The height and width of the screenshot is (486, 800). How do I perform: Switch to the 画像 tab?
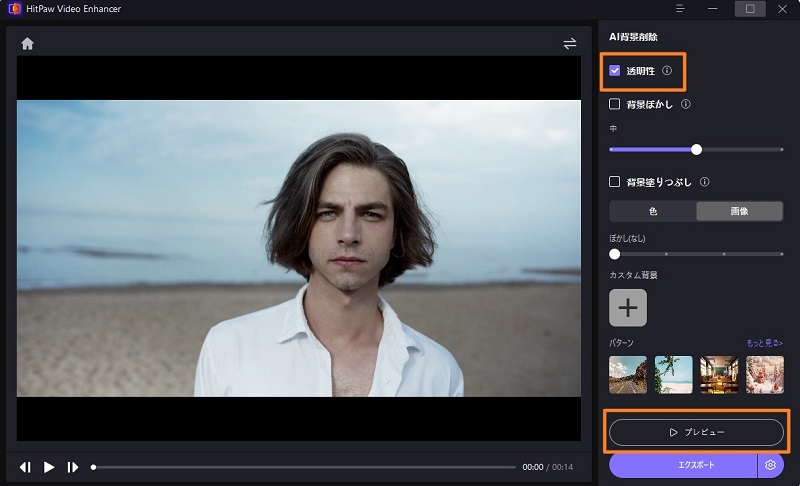pyautogui.click(x=740, y=211)
